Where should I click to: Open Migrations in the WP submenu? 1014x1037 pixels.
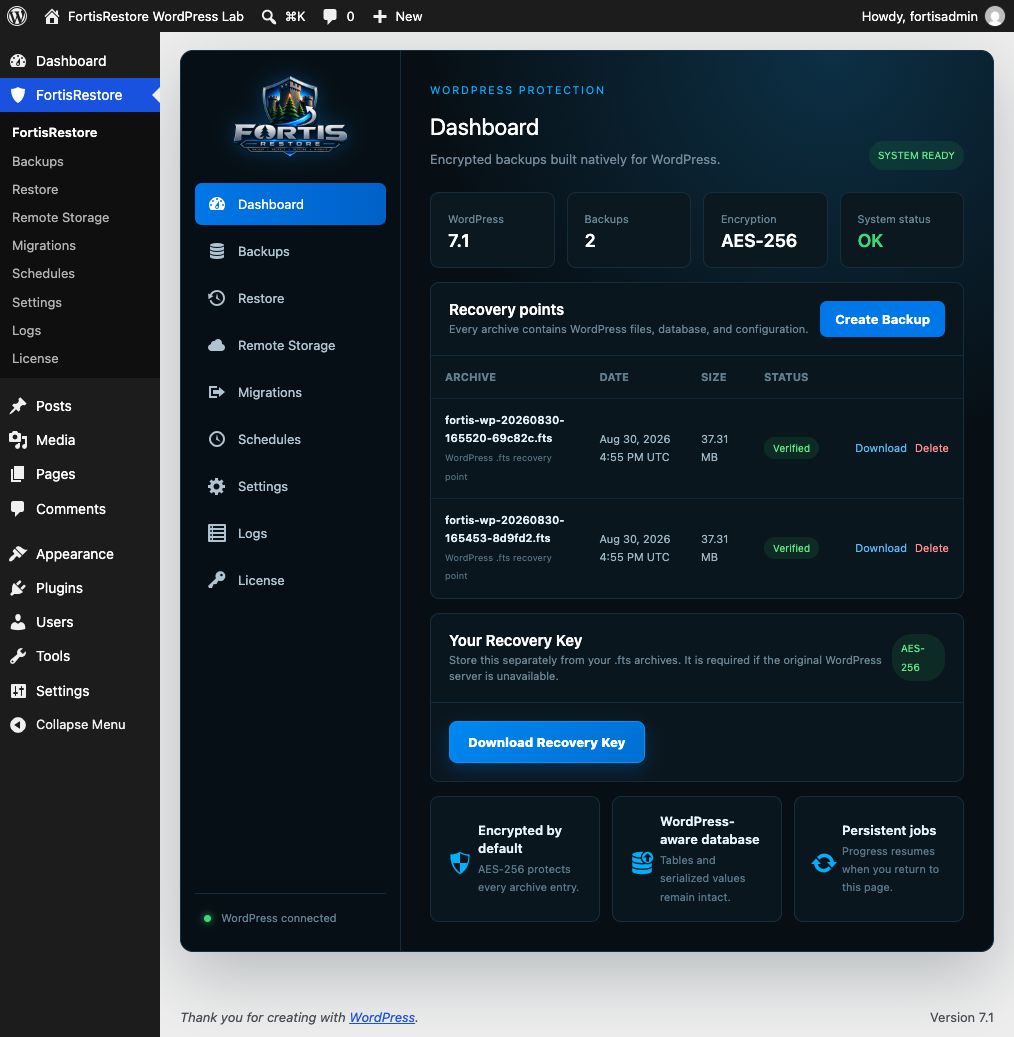point(44,245)
